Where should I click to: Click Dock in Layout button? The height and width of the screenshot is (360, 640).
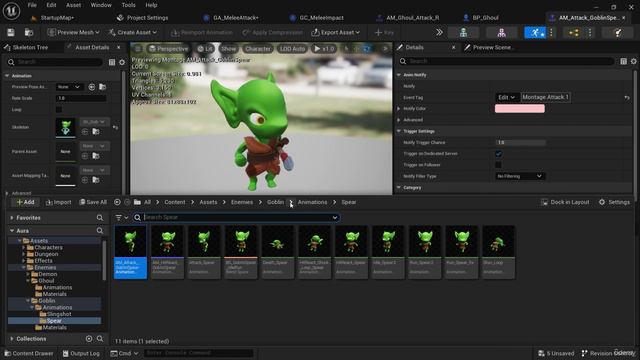[x=565, y=202]
